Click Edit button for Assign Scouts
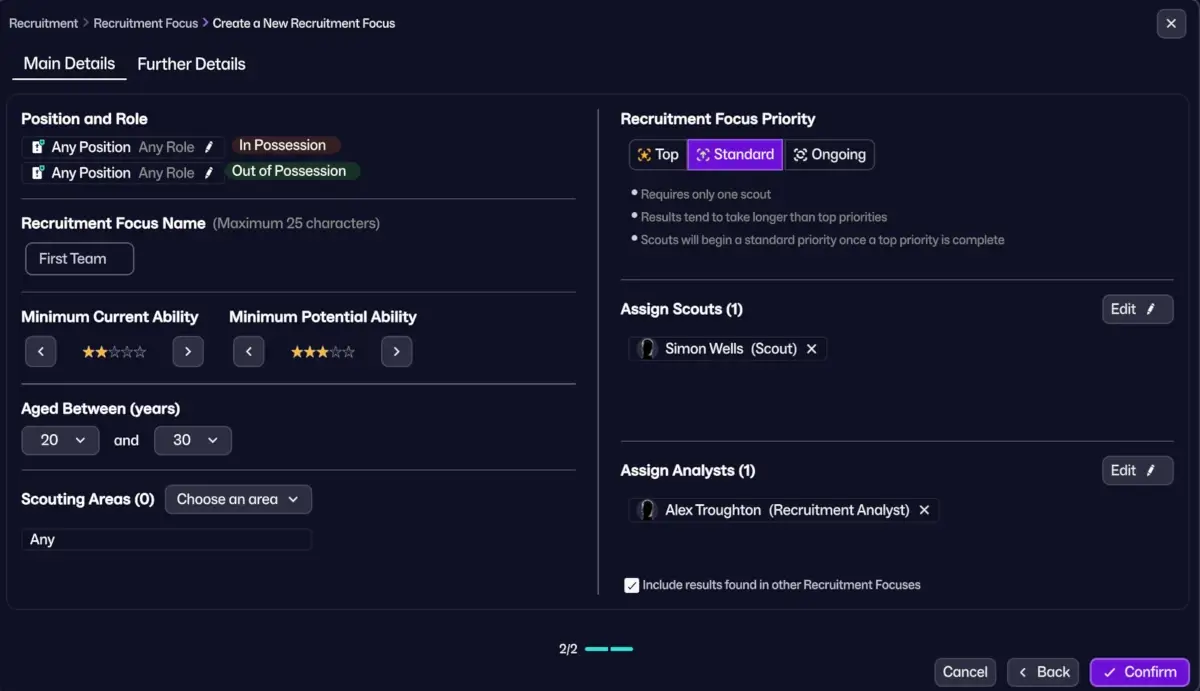The image size is (1200, 691). 1138,309
